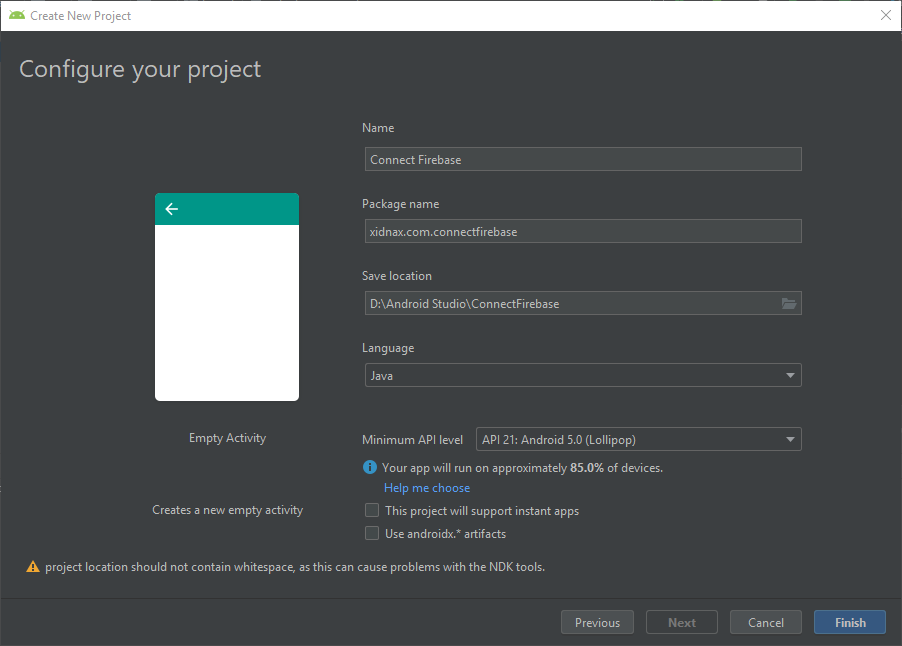Click the info icon beside device percentage
902x646 pixels.
(x=370, y=467)
